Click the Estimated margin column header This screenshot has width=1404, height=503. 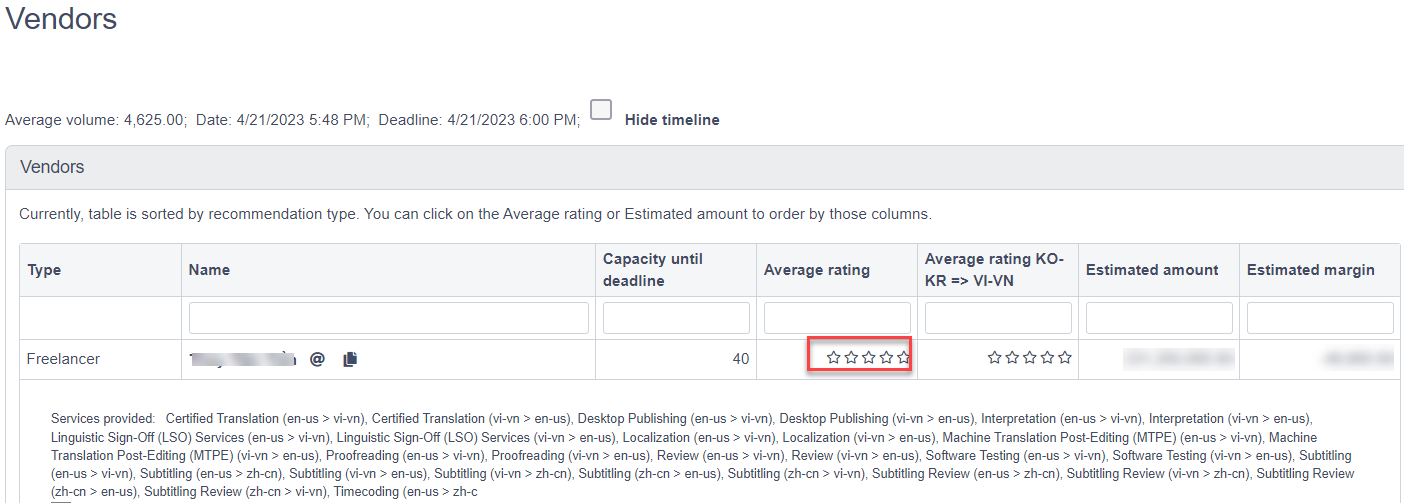tap(1311, 270)
